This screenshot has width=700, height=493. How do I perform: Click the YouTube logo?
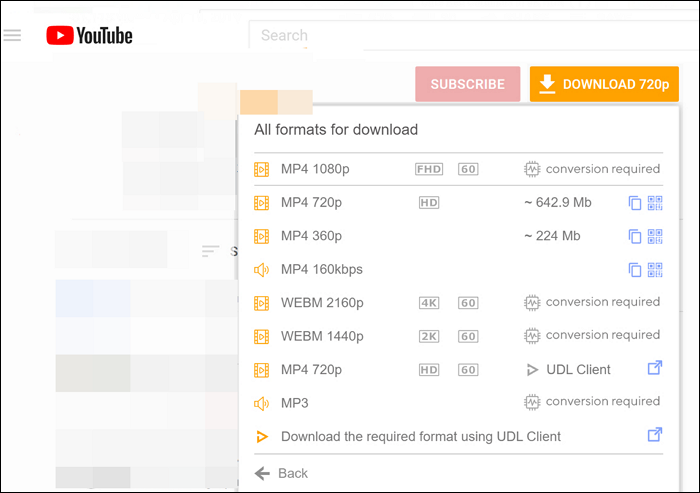(89, 35)
